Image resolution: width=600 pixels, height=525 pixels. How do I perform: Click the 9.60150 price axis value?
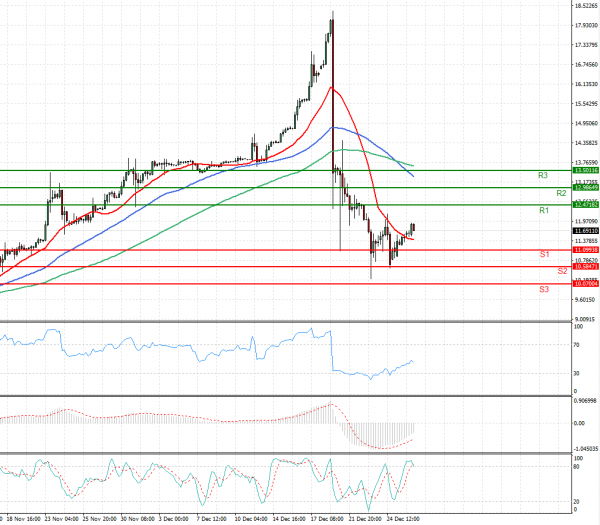(x=587, y=300)
